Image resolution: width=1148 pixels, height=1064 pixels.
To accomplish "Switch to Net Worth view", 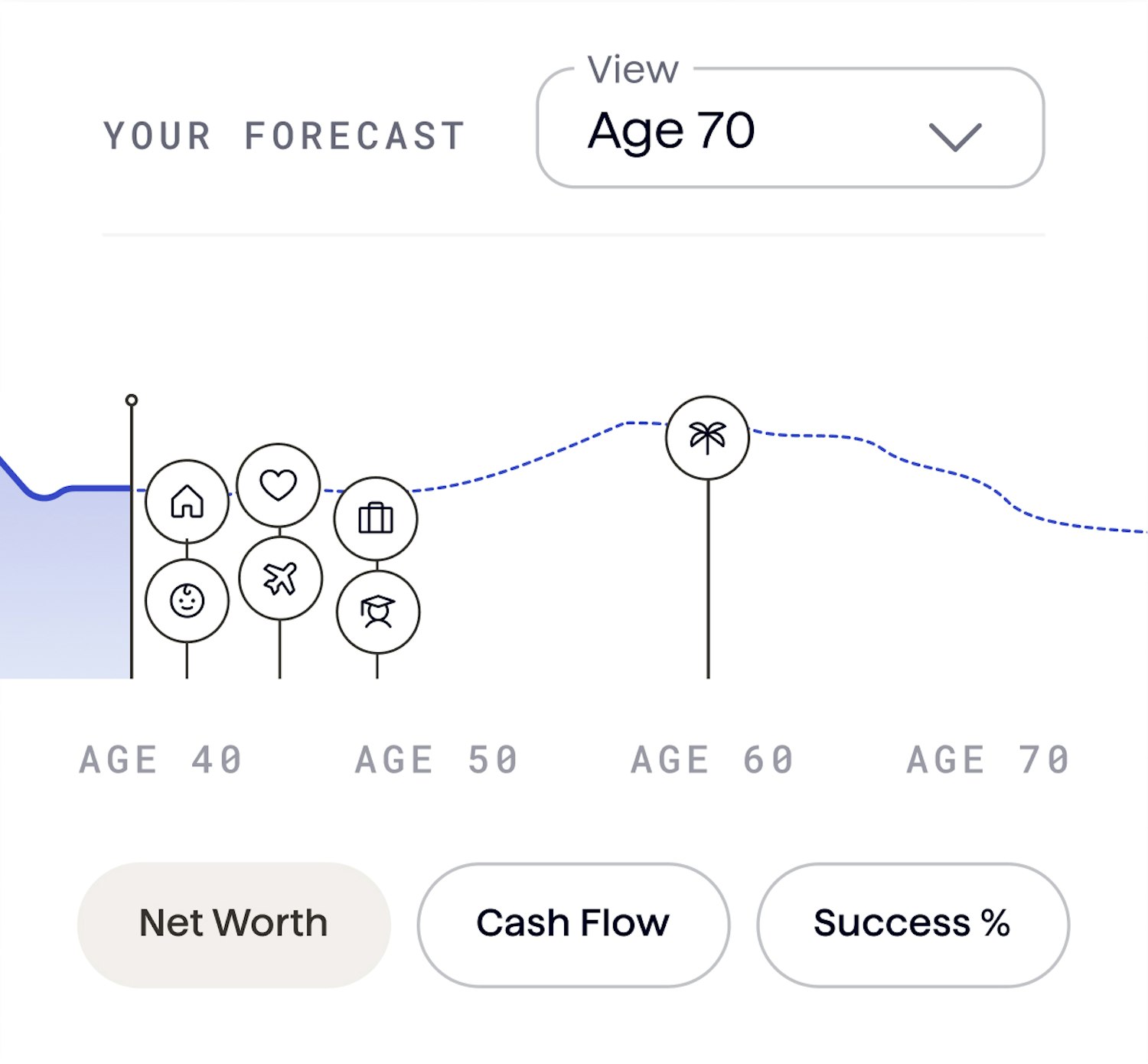I will click(234, 925).
